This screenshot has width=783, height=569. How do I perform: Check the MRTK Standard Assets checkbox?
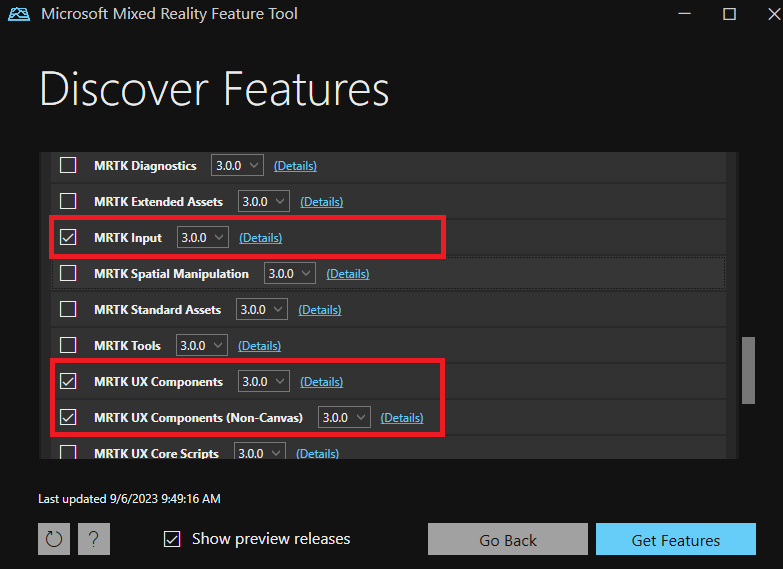pos(68,309)
